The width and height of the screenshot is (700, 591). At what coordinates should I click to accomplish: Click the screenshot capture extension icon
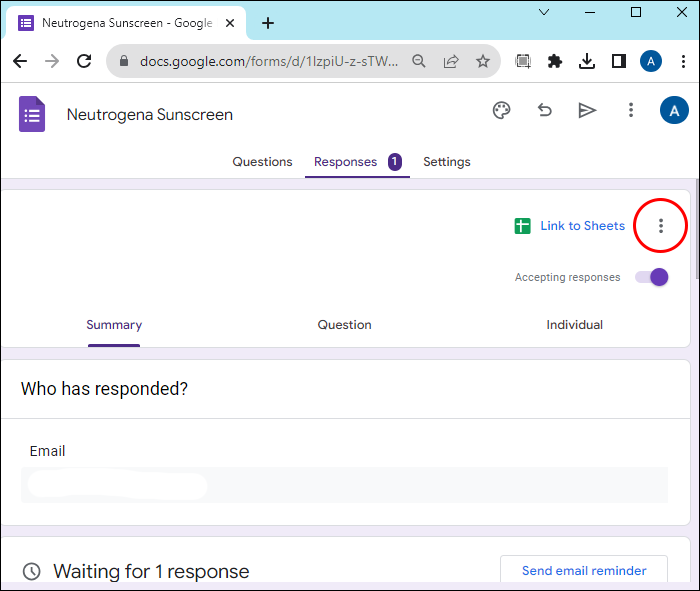click(x=523, y=61)
